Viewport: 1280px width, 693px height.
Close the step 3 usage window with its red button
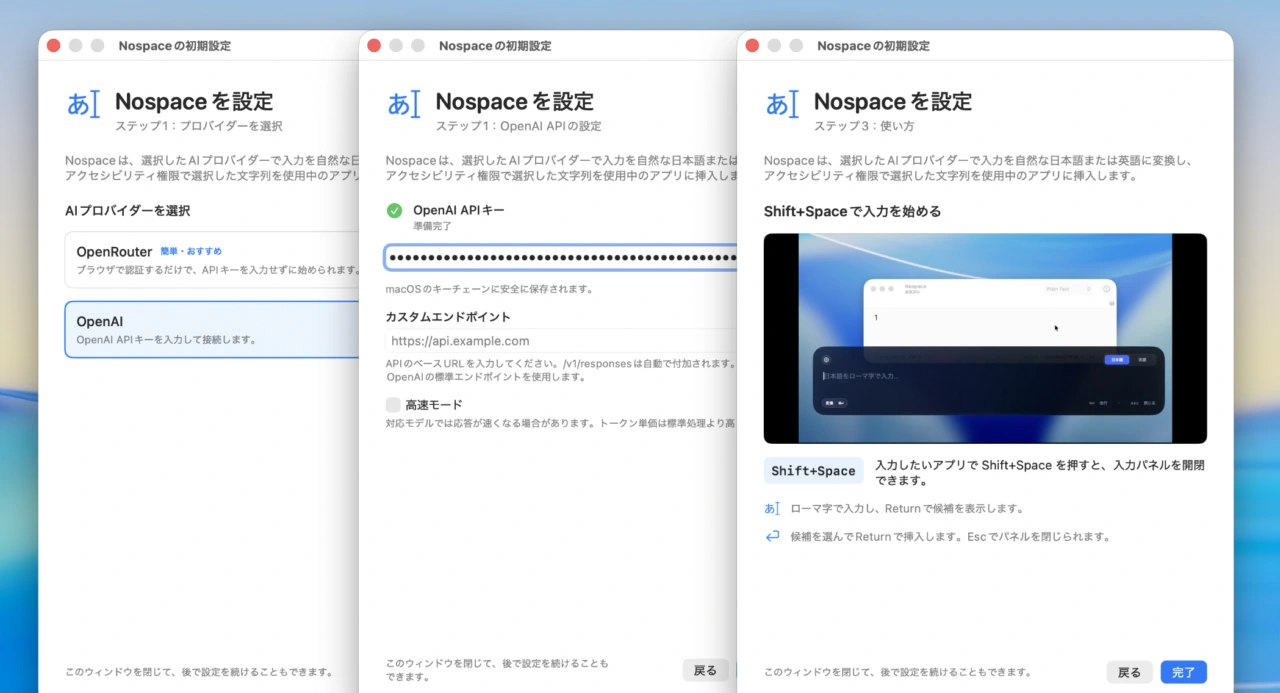752,46
